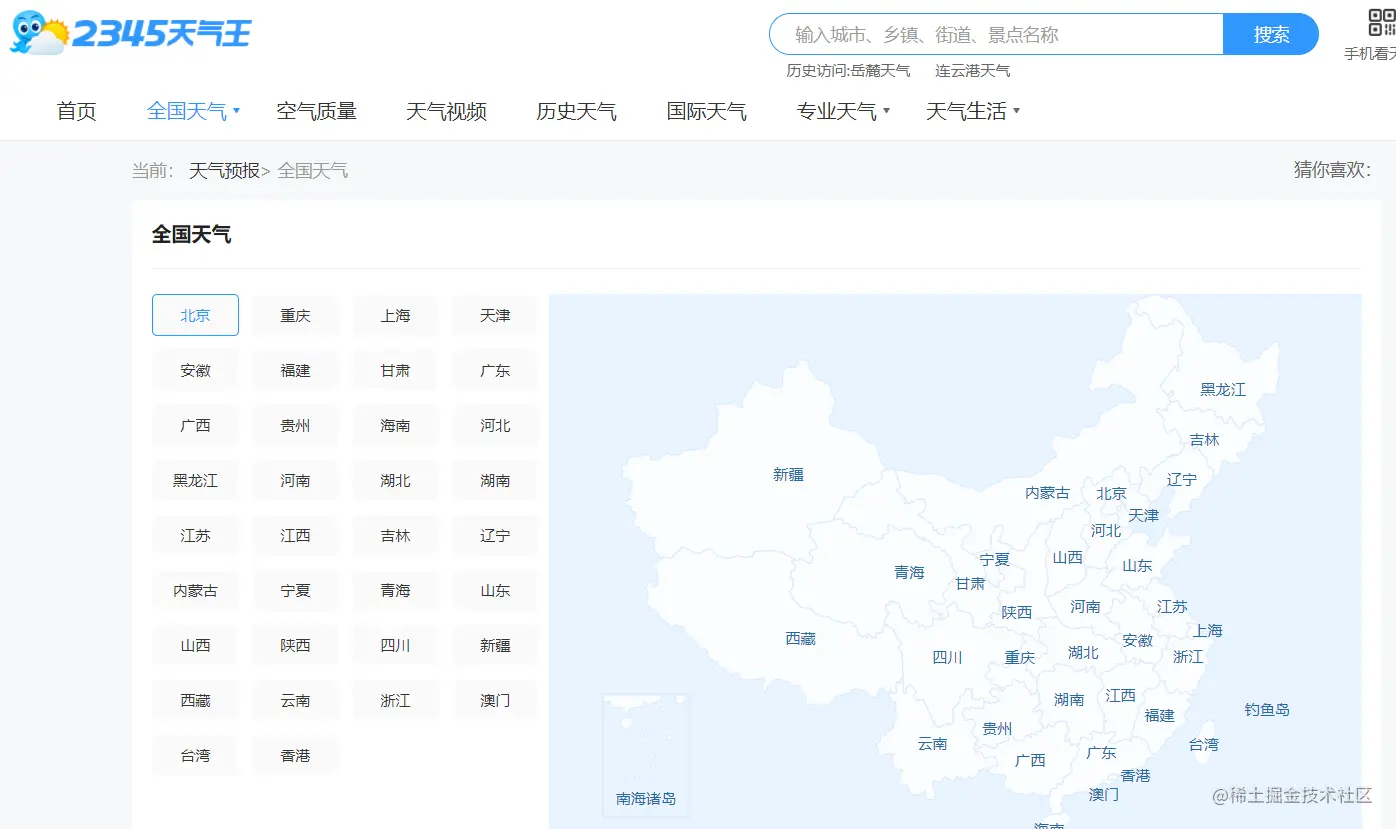Click 湖南 label on the map
This screenshot has height=829, width=1396.
click(x=1069, y=699)
